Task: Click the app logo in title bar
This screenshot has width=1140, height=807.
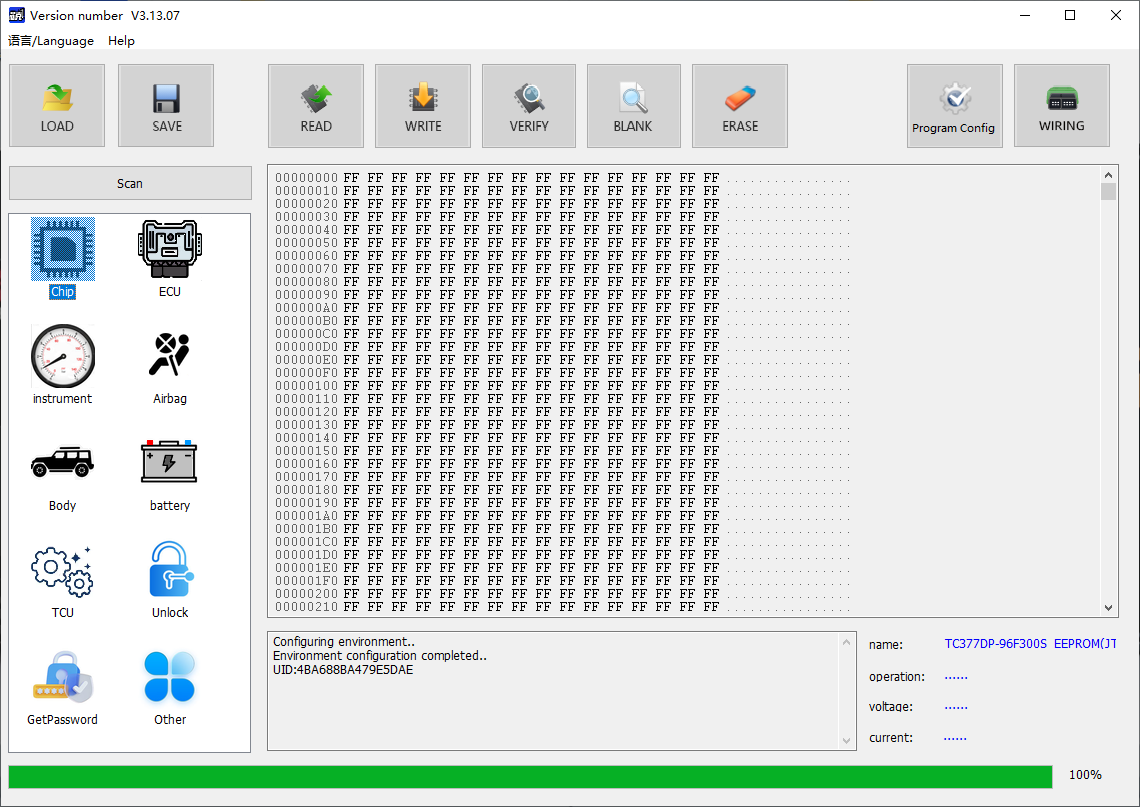Action: pyautogui.click(x=16, y=15)
